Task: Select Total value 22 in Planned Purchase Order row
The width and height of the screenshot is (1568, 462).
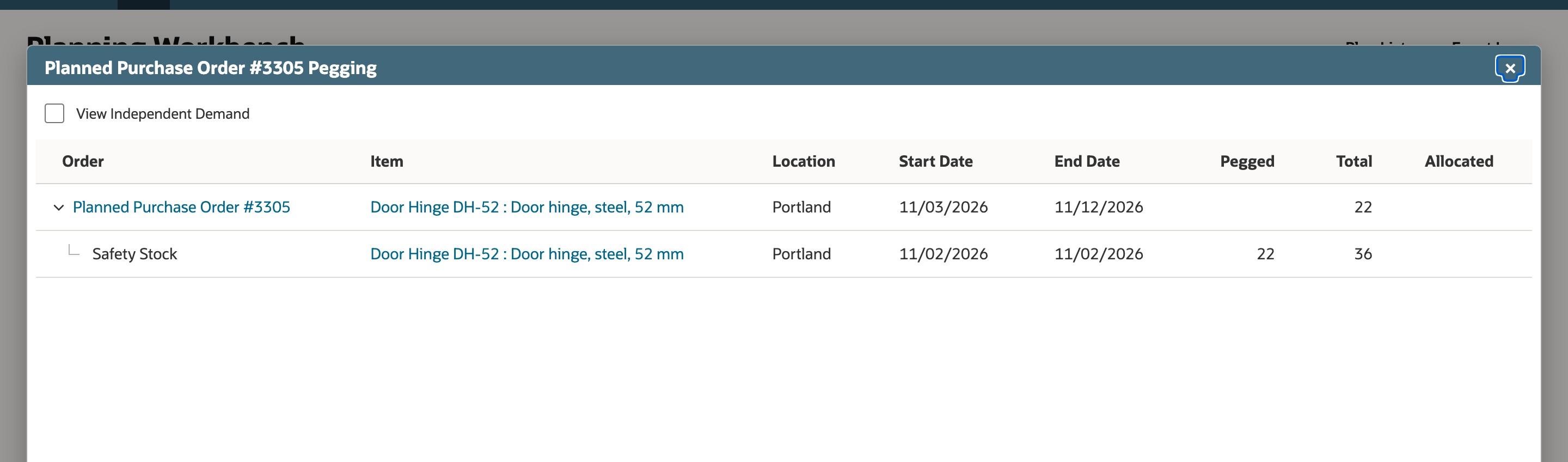Action: tap(1363, 207)
